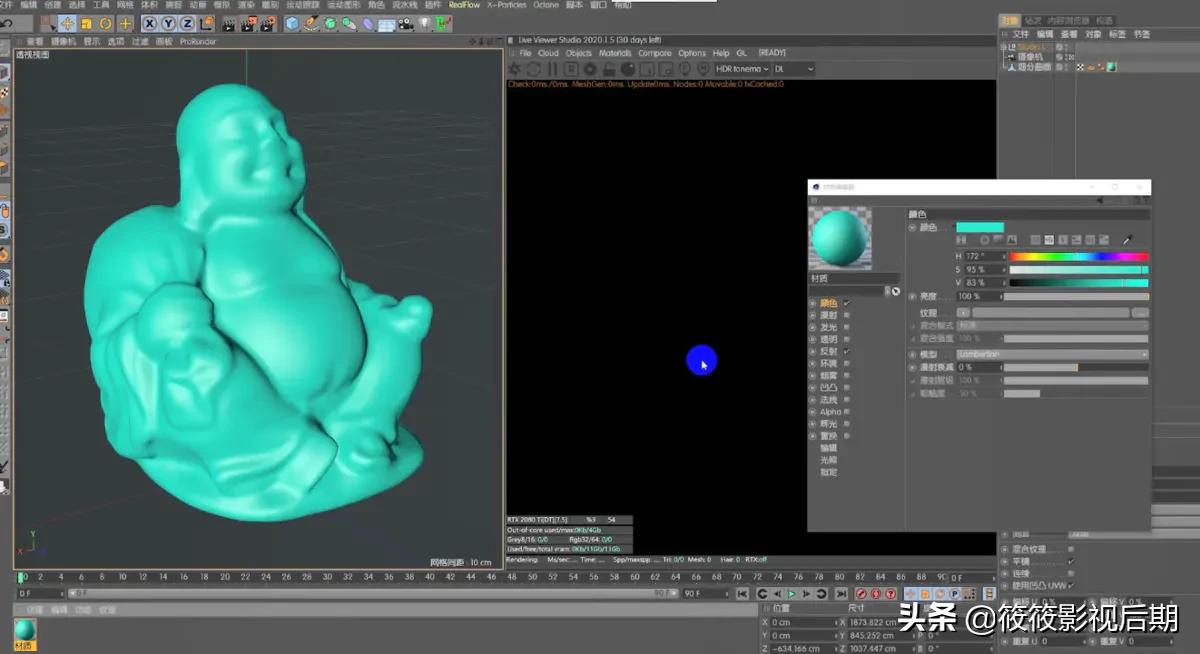The width and height of the screenshot is (1200, 654).
Task: Pick color with the eyedropper tool
Action: click(x=1127, y=240)
